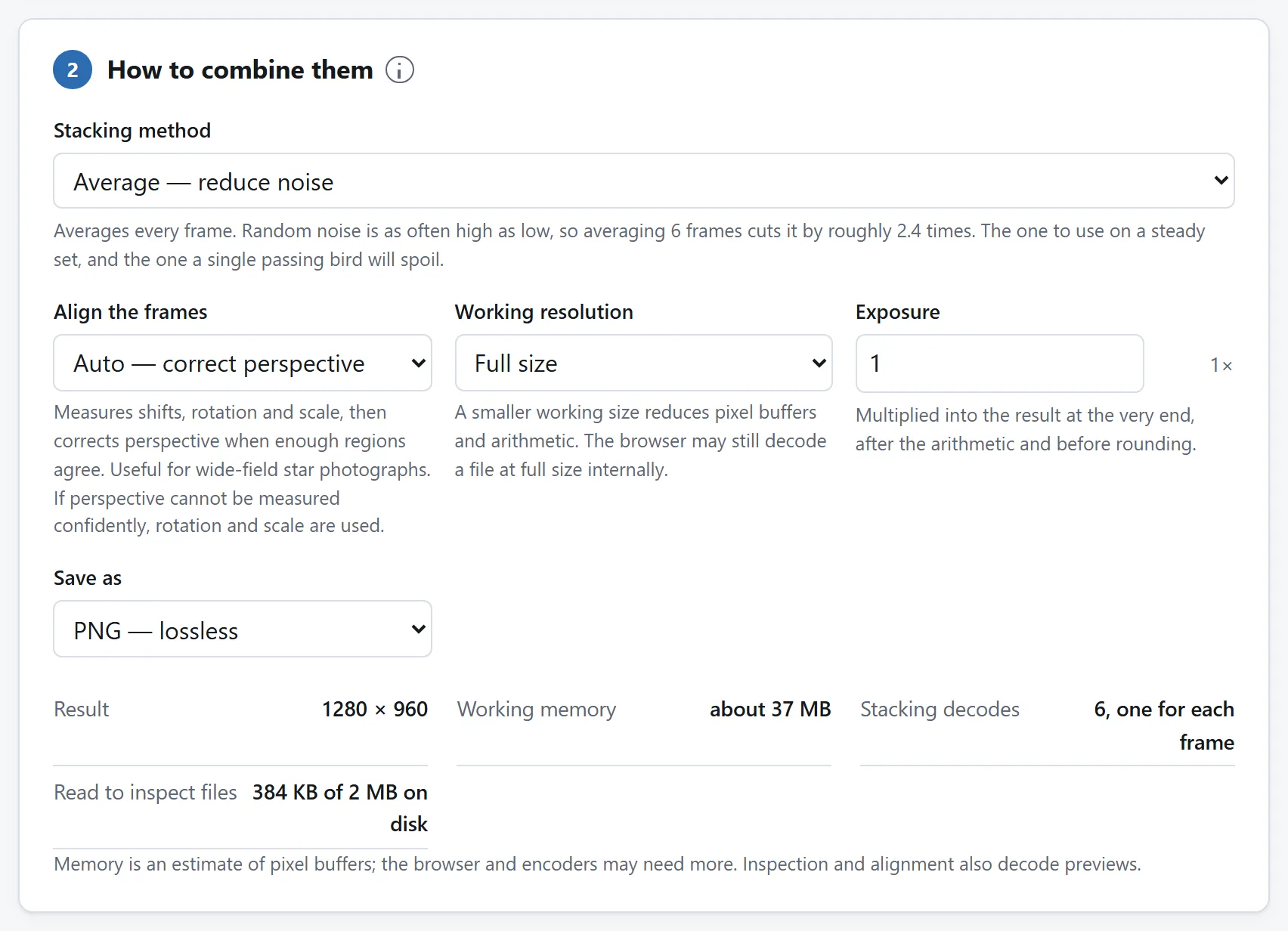Click the Exposure input field

(x=999, y=363)
